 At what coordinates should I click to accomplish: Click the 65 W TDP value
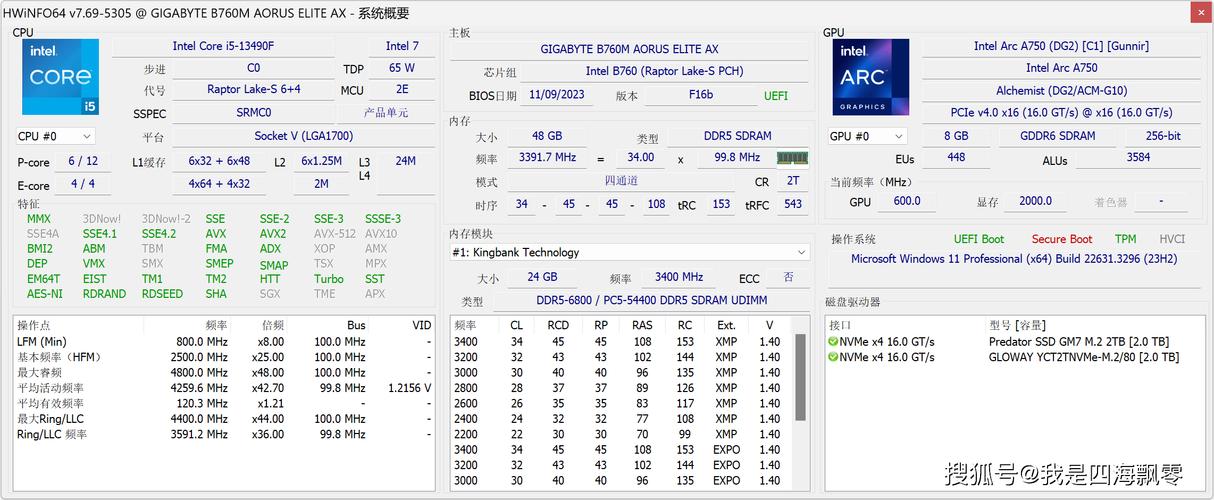402,68
